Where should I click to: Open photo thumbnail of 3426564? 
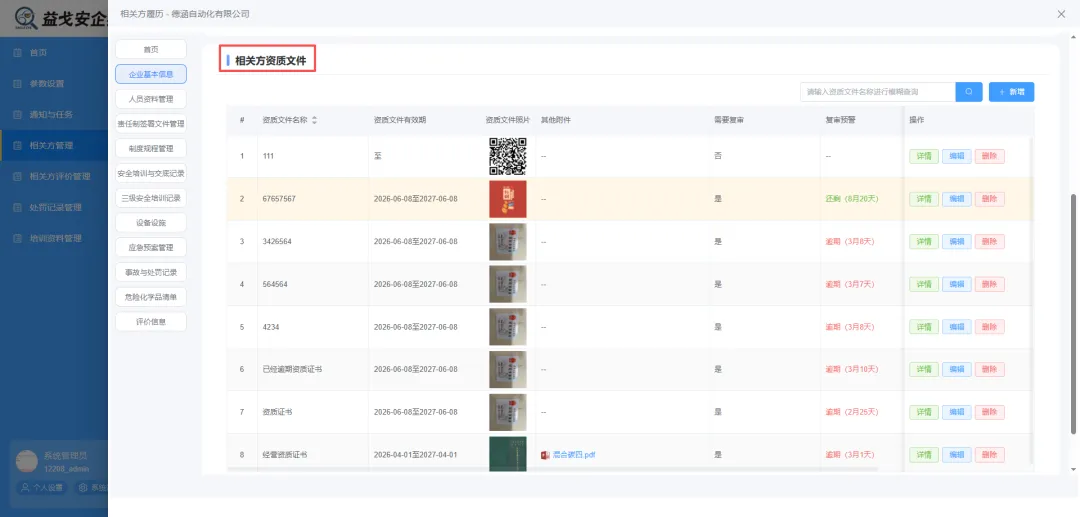pos(508,242)
